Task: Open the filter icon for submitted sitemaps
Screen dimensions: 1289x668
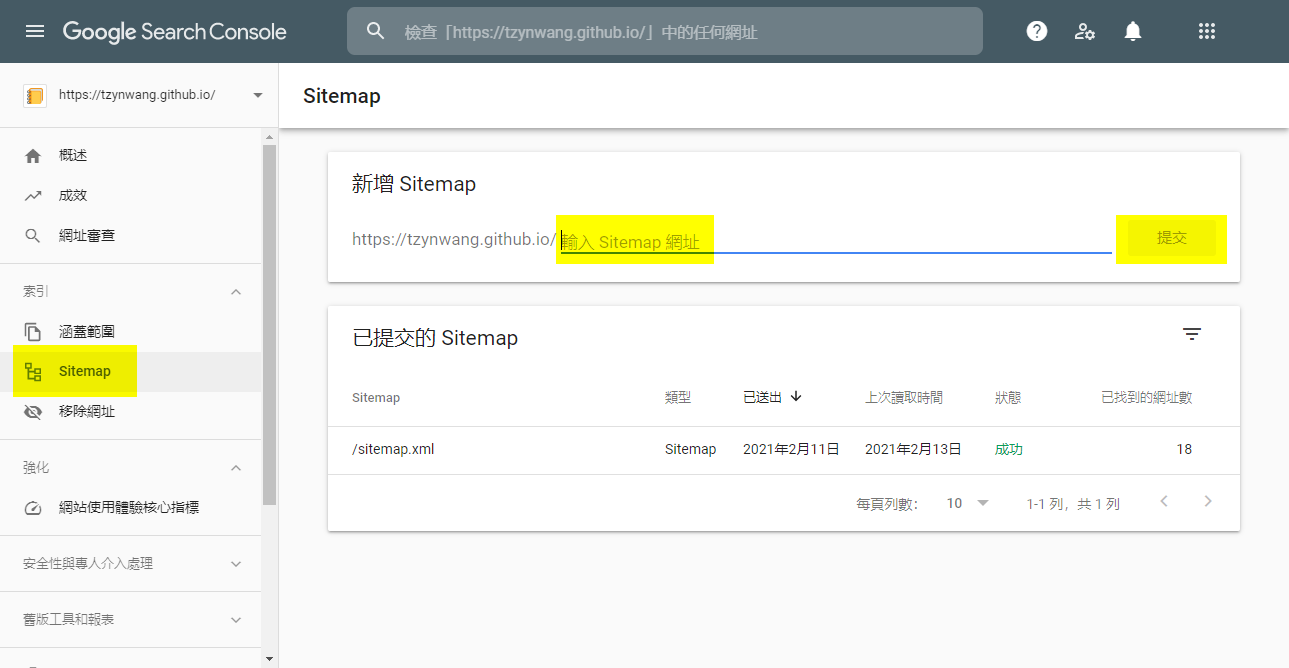Action: pyautogui.click(x=1192, y=334)
